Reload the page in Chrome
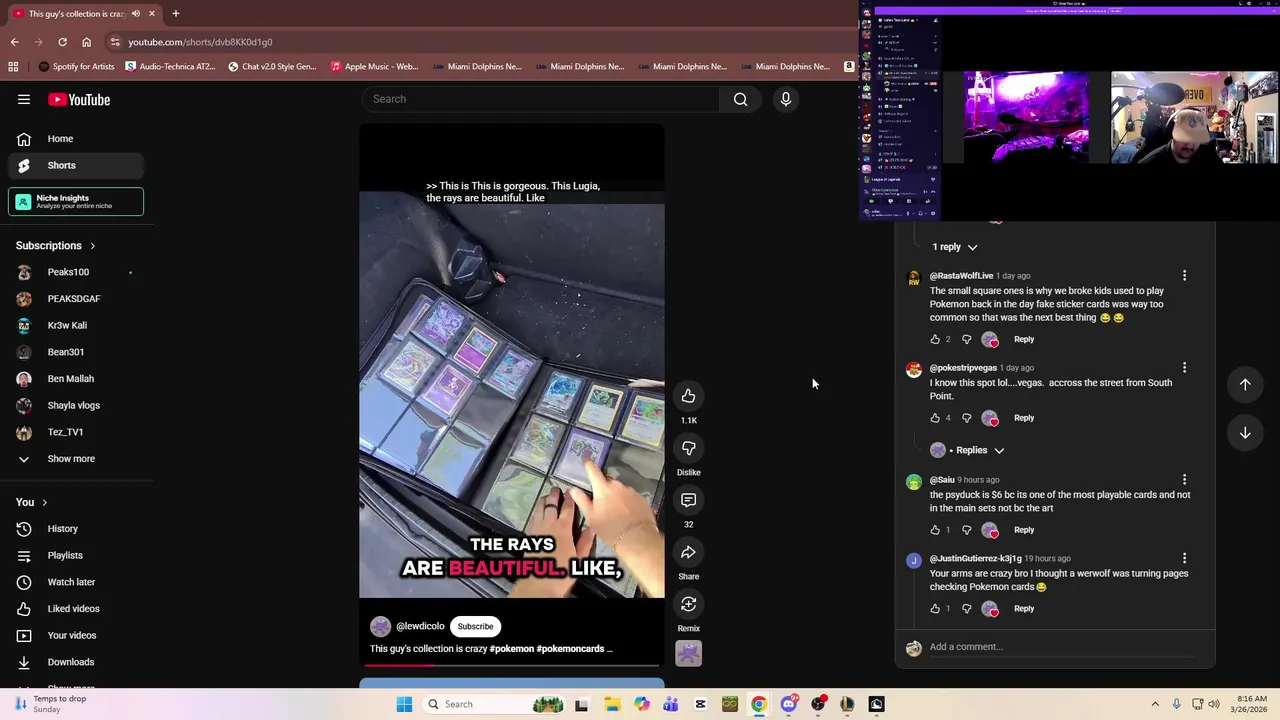This screenshot has width=1280, height=720. [62, 42]
